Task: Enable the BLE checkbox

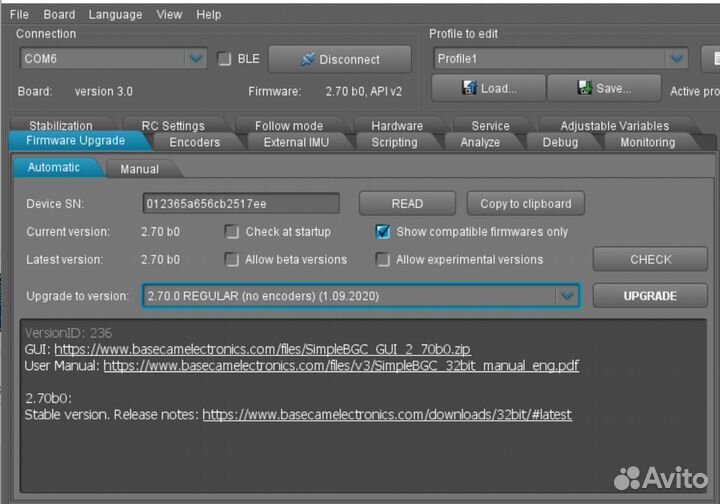Action: 225,59
